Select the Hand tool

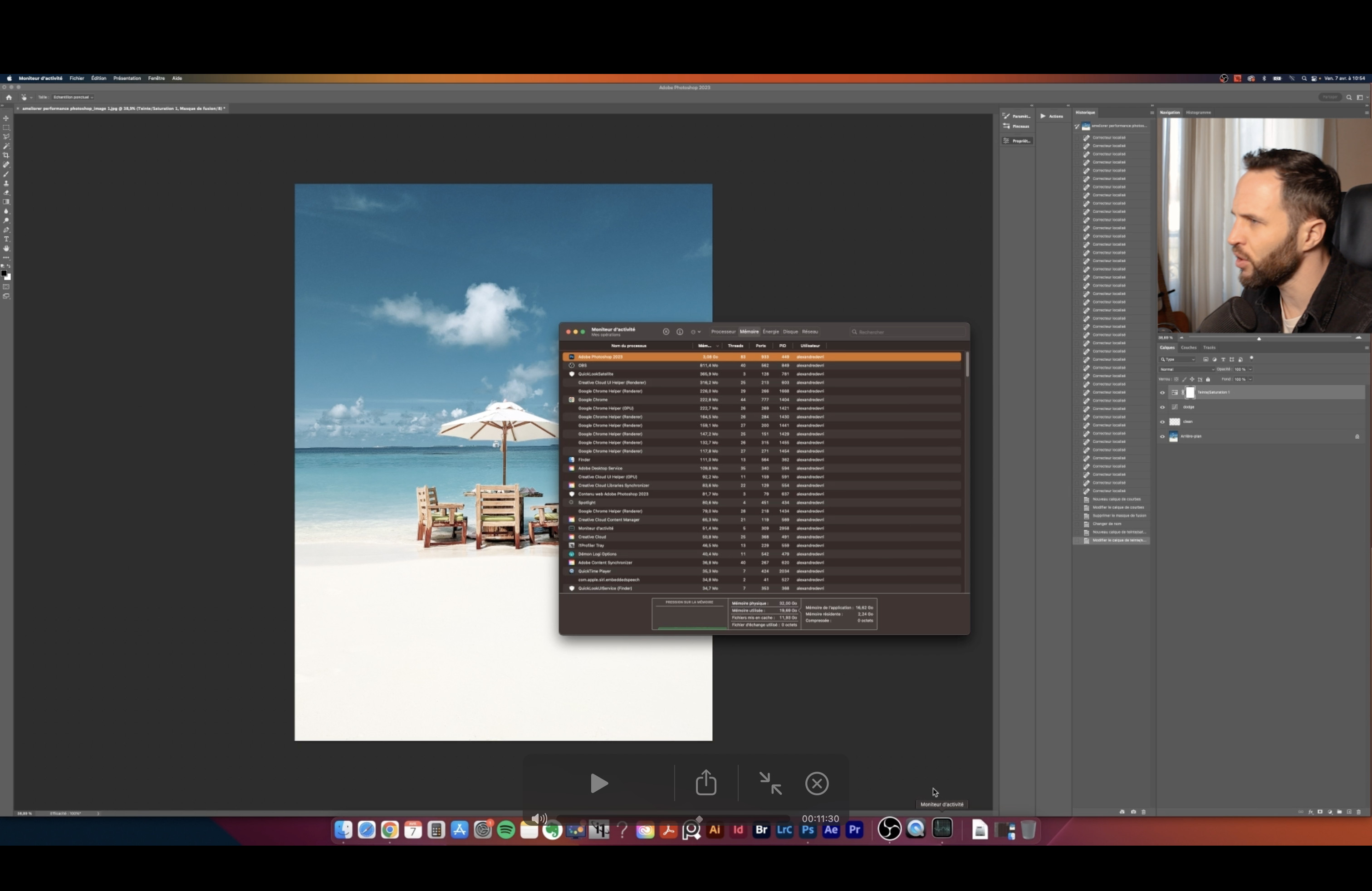[x=6, y=249]
